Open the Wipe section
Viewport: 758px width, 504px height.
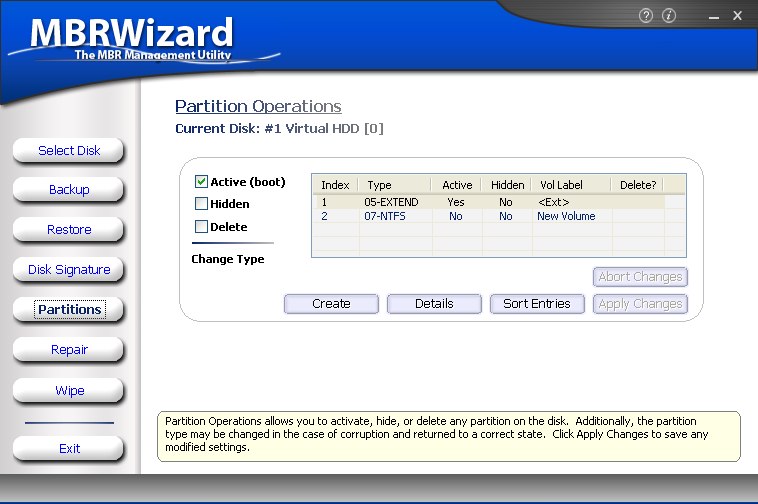69,390
